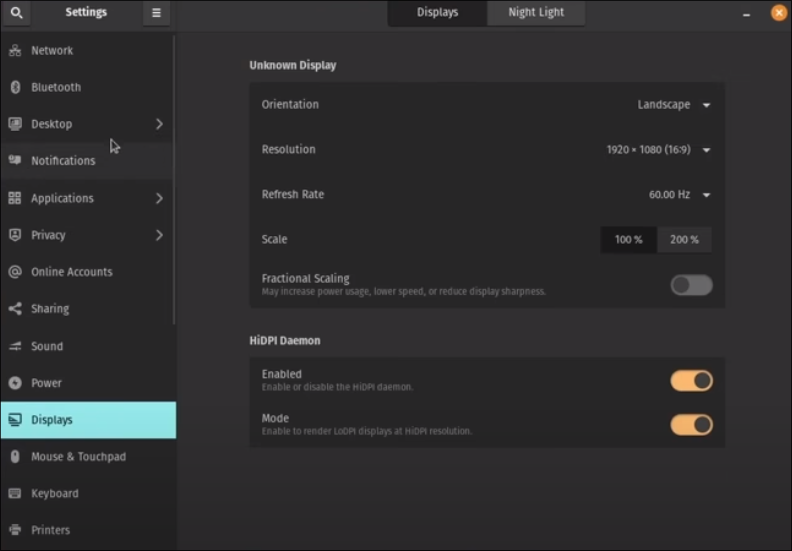Viewport: 792px width, 551px height.
Task: Click the Privacy sidebar icon
Action: tap(15, 235)
